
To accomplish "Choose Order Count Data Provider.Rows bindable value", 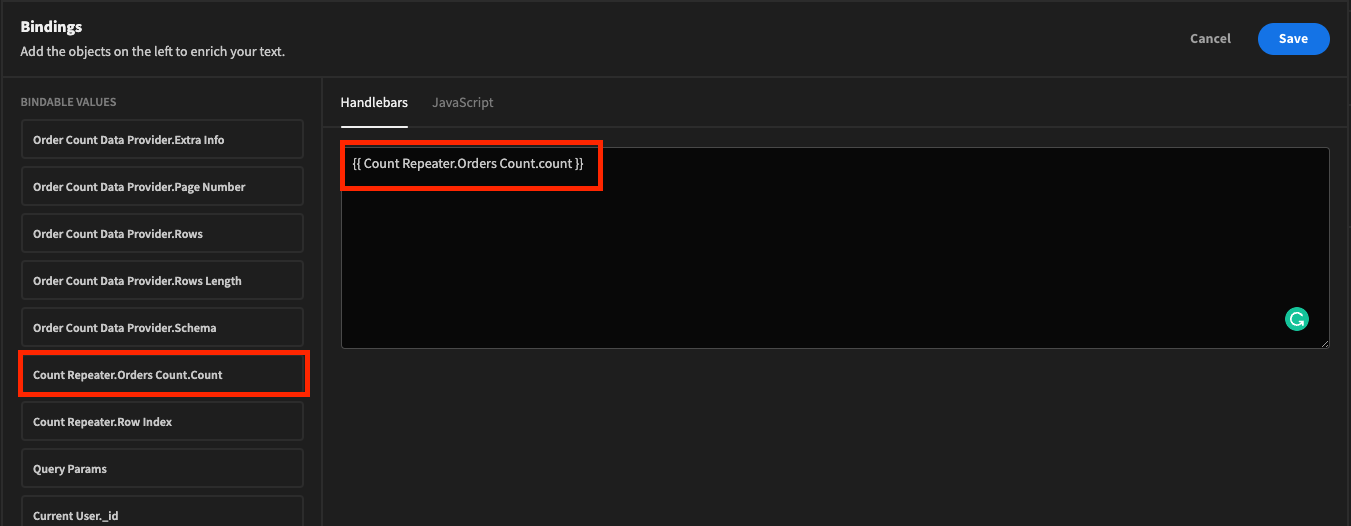I will pyautogui.click(x=161, y=234).
